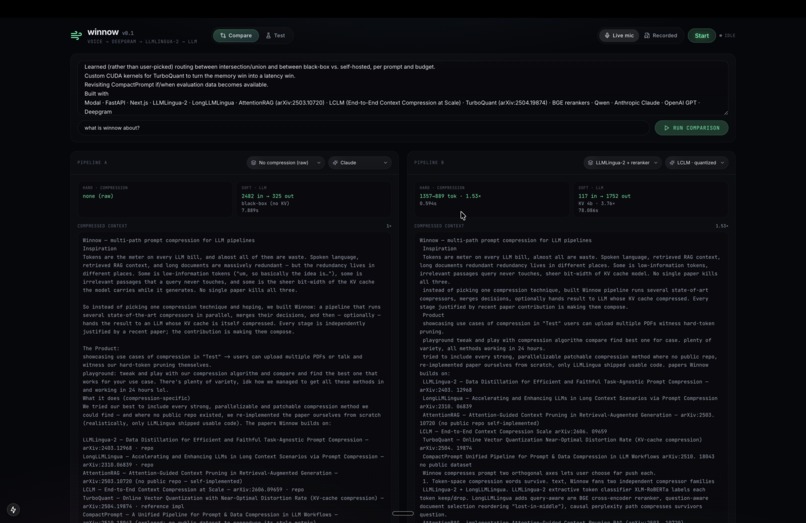
Task: Click the layers icon beside LLMLingua-2 + reranker
Action: click(590, 163)
